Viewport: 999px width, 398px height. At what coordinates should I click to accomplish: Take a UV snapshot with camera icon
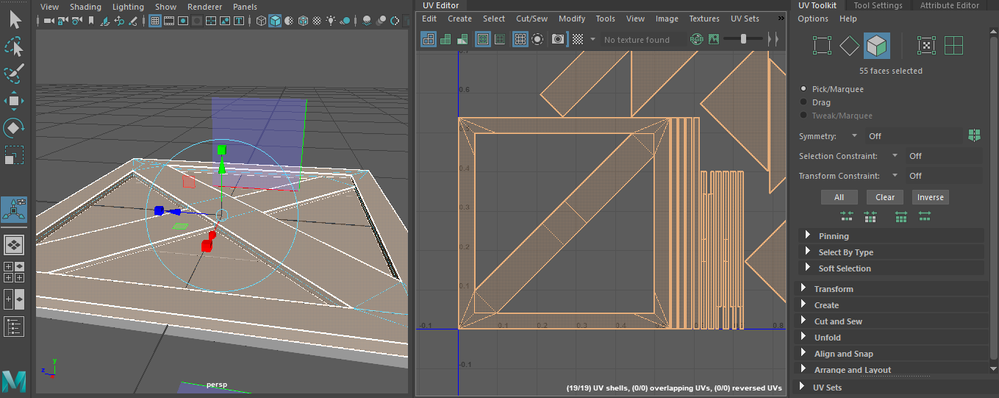tap(558, 39)
